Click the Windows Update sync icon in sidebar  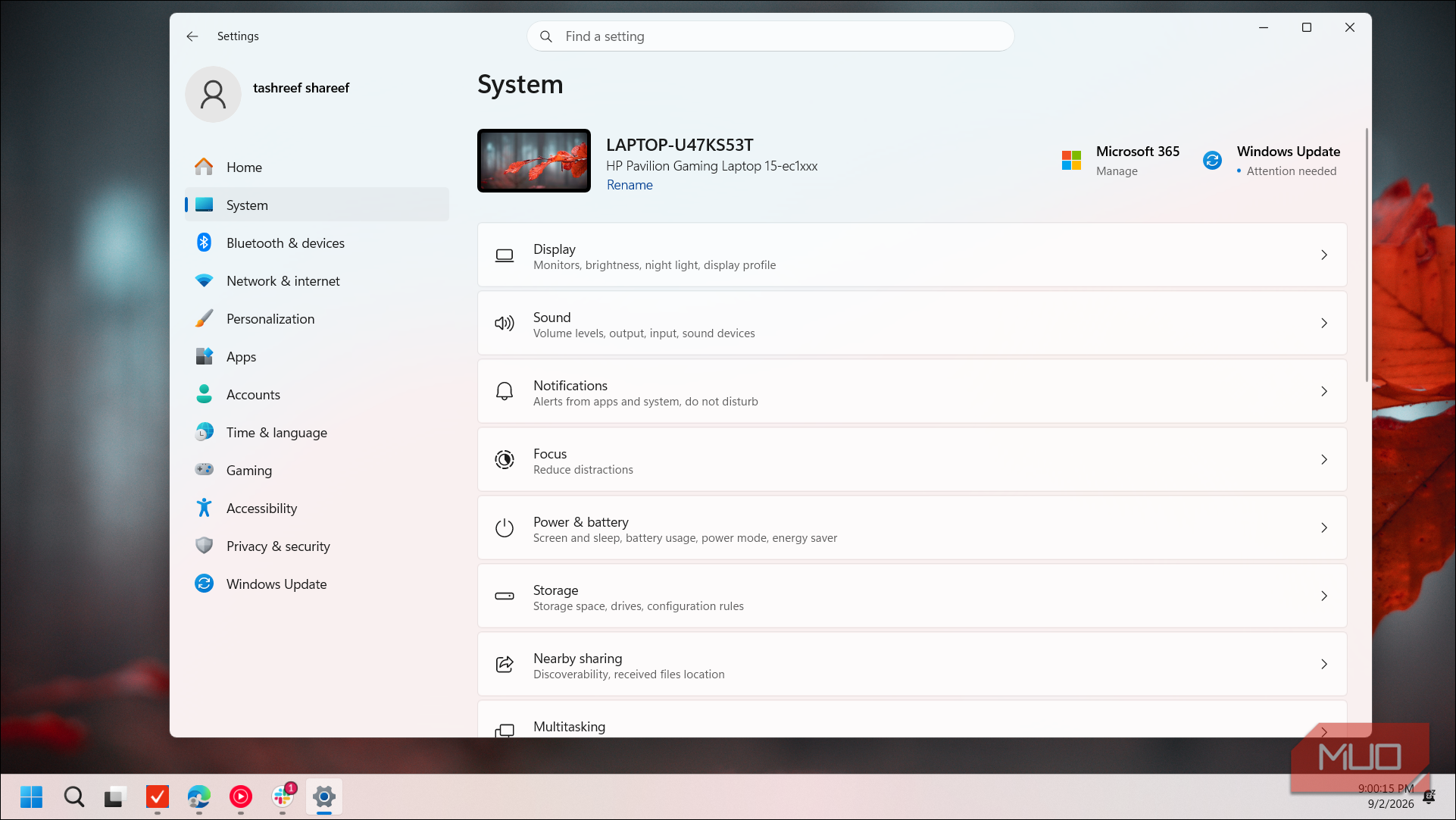204,584
